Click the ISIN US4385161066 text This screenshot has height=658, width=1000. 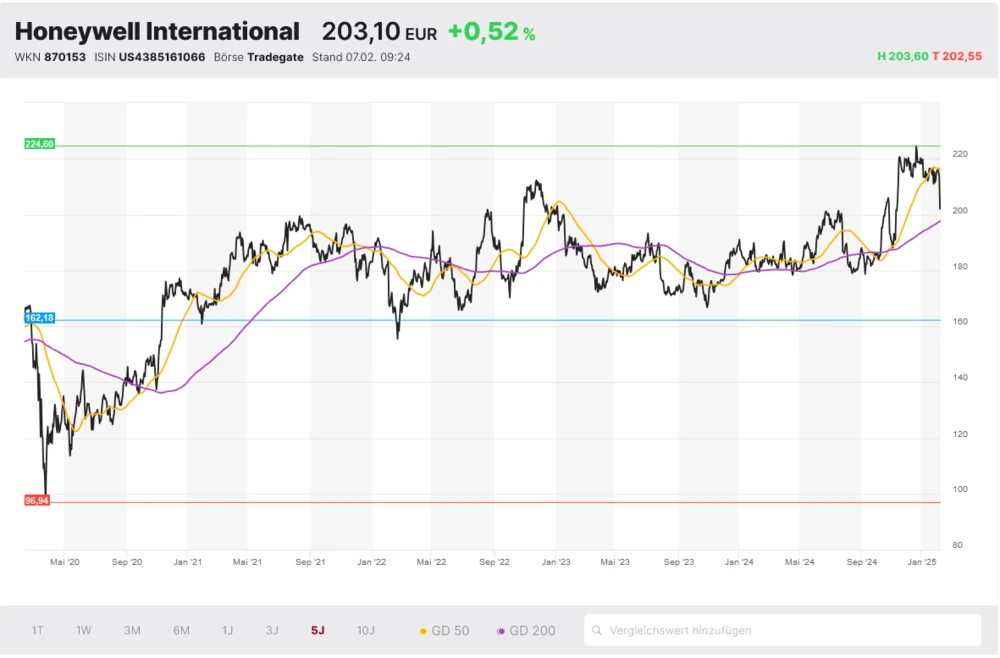pos(150,57)
